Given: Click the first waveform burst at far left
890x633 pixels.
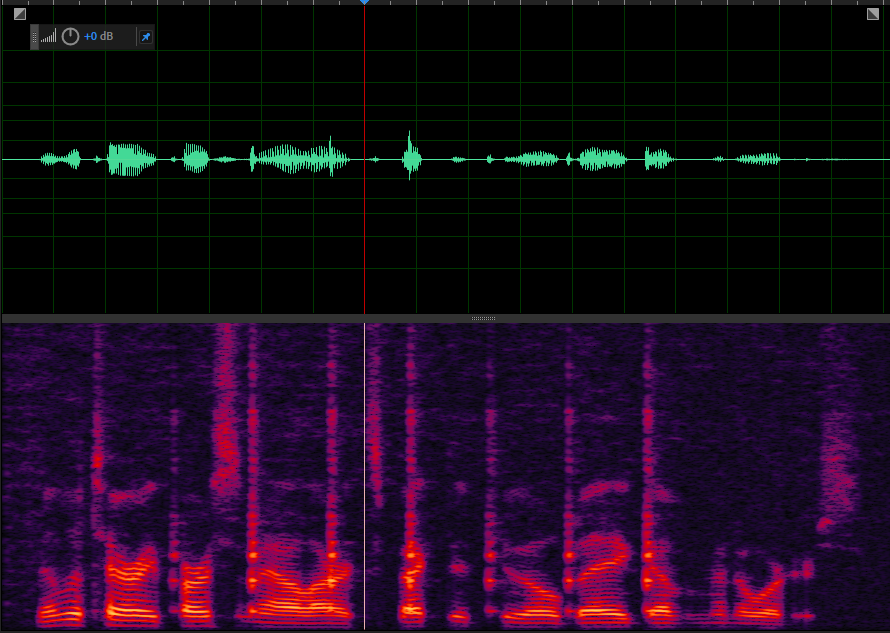Looking at the screenshot, I should click(60, 159).
